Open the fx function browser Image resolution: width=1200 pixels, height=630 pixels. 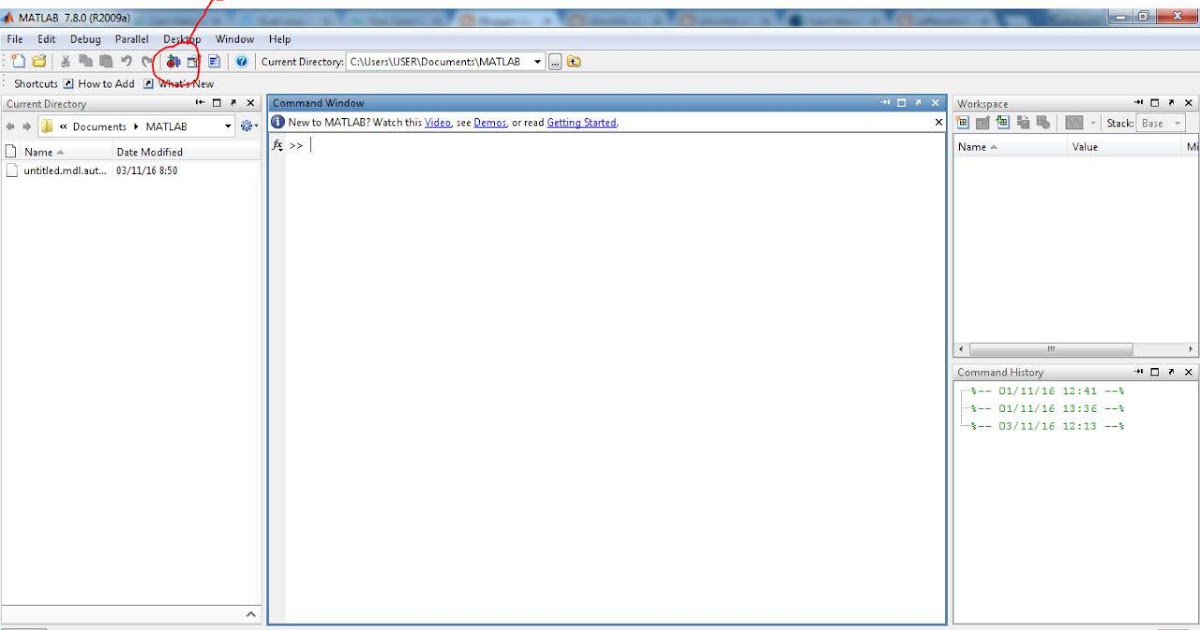coord(278,145)
